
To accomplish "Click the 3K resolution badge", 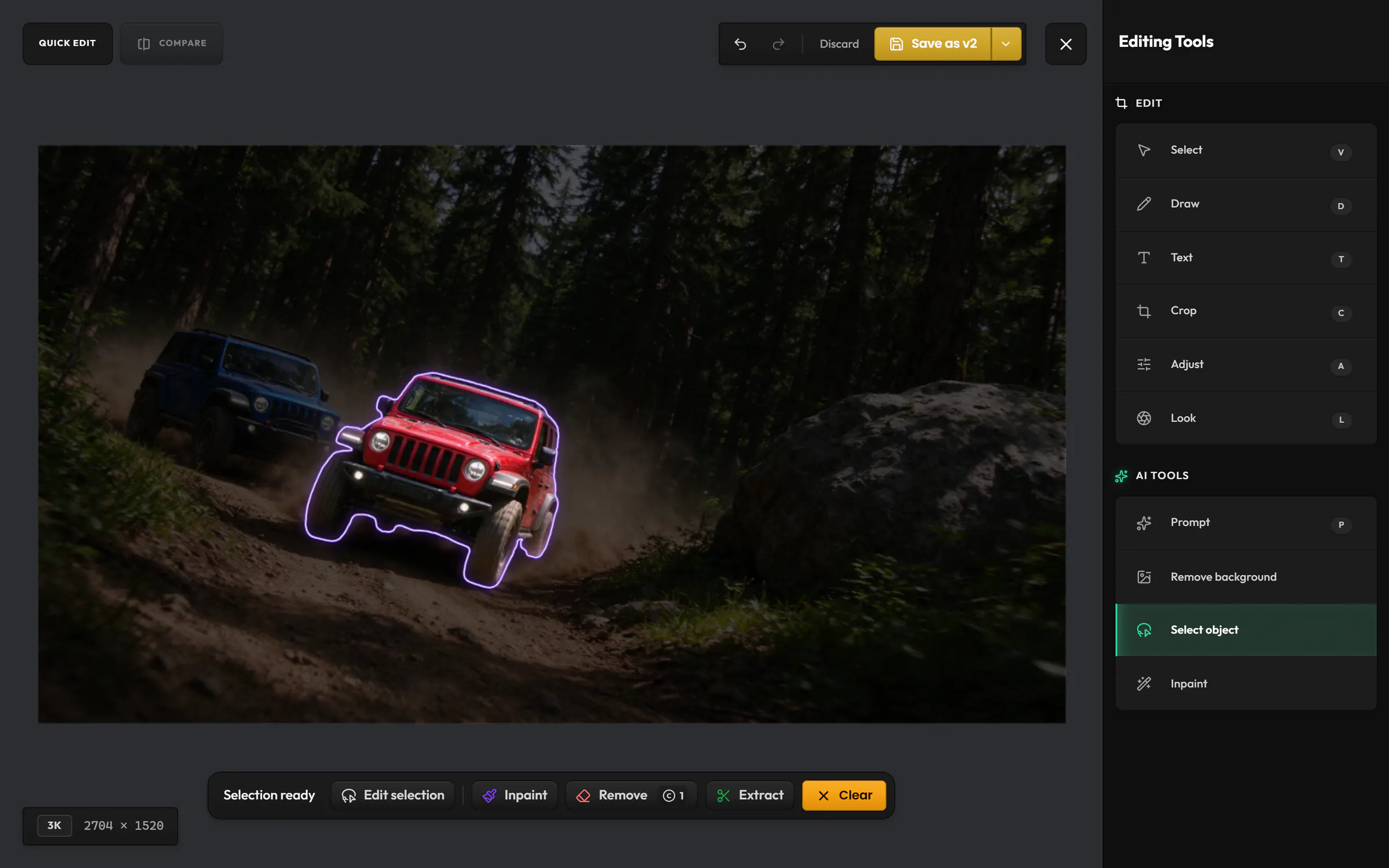I will pos(54,826).
